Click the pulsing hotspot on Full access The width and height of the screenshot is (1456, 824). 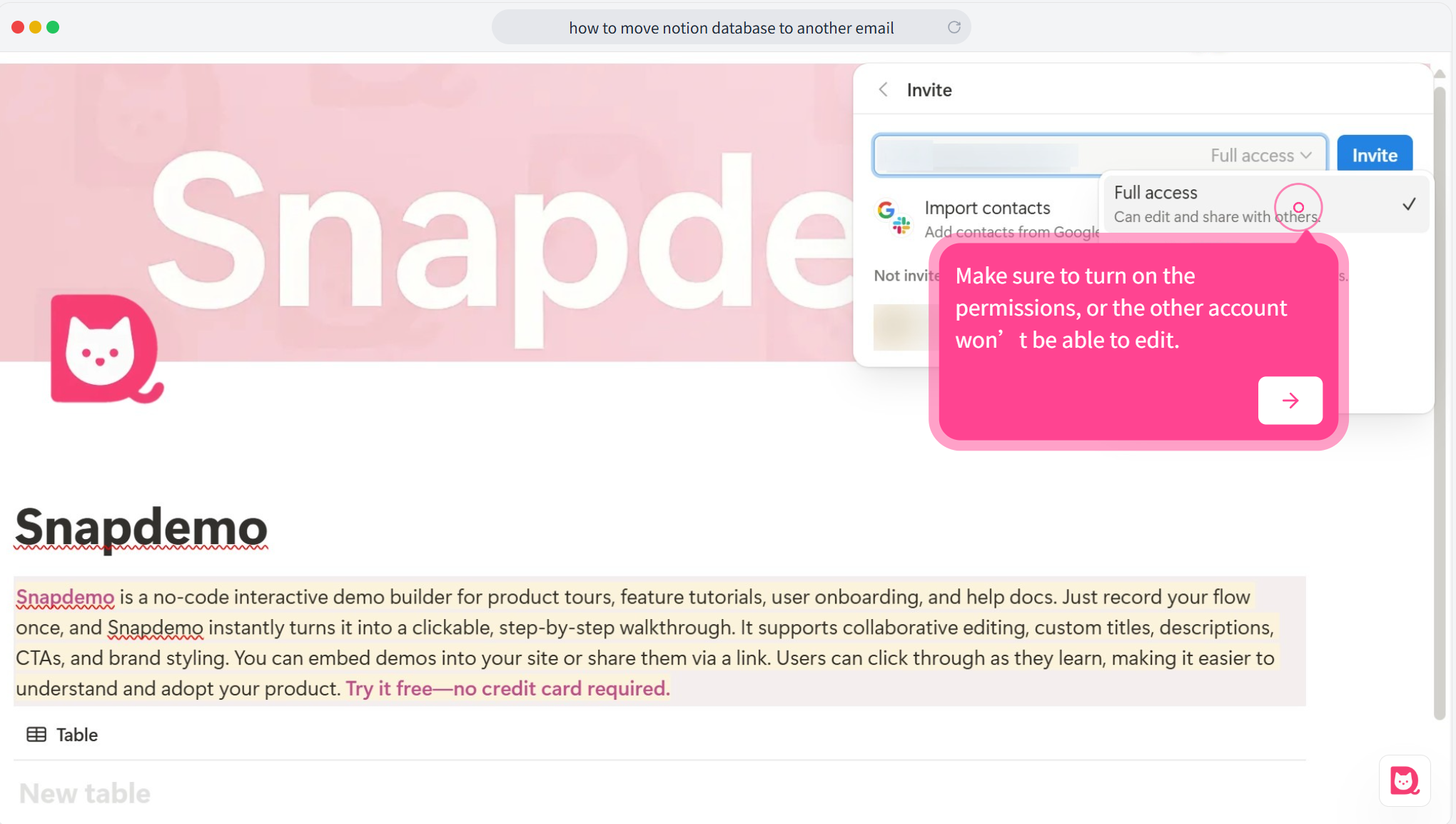1298,207
